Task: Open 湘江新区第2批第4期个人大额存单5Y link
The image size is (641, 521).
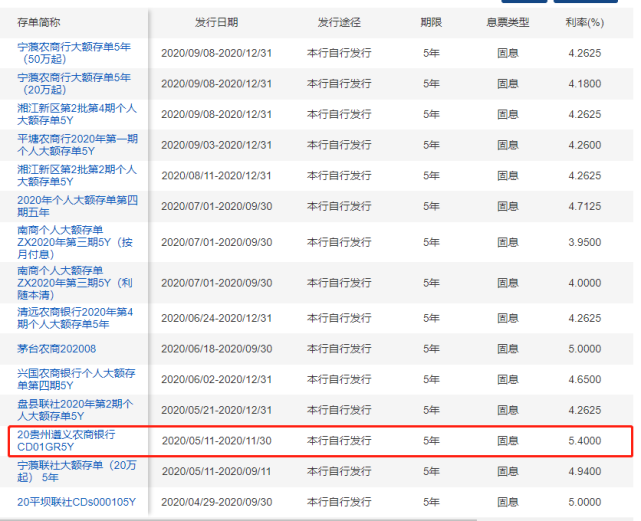Action: (x=77, y=115)
